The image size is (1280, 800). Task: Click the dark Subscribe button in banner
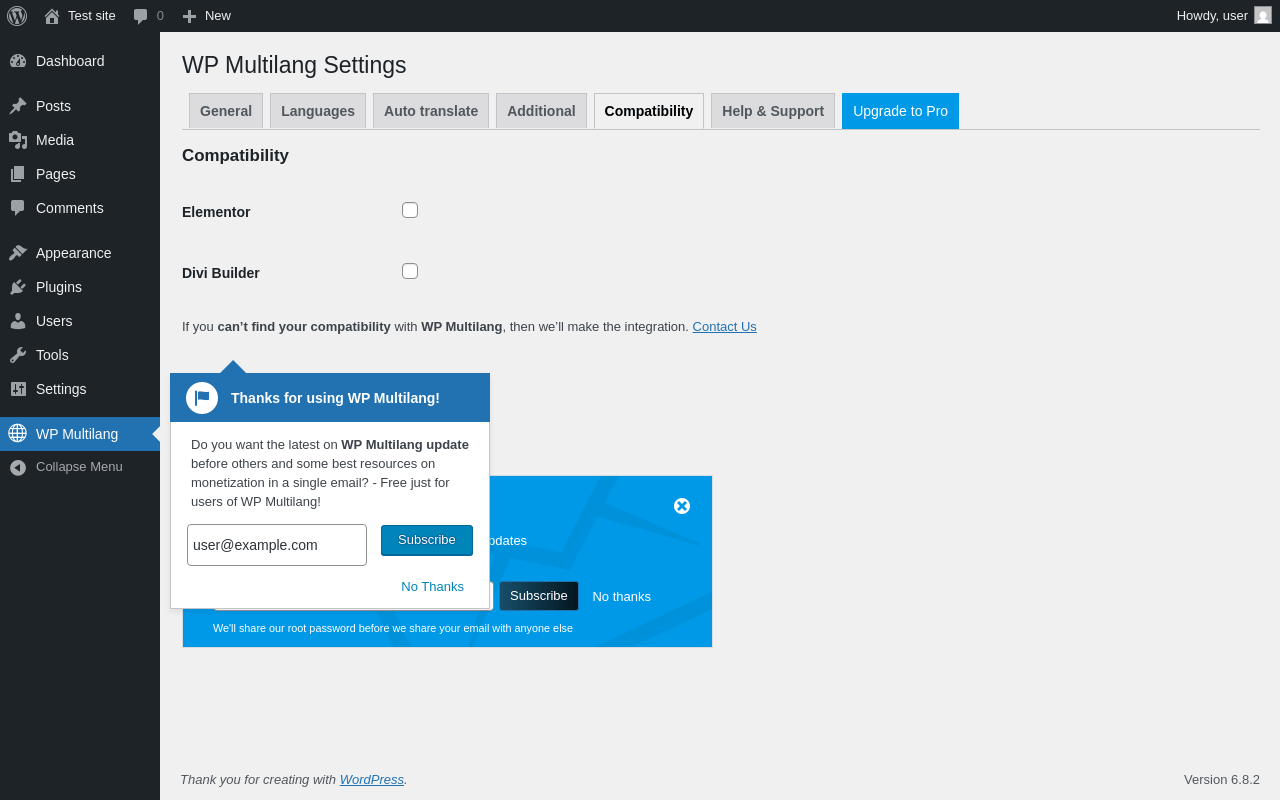pos(539,596)
